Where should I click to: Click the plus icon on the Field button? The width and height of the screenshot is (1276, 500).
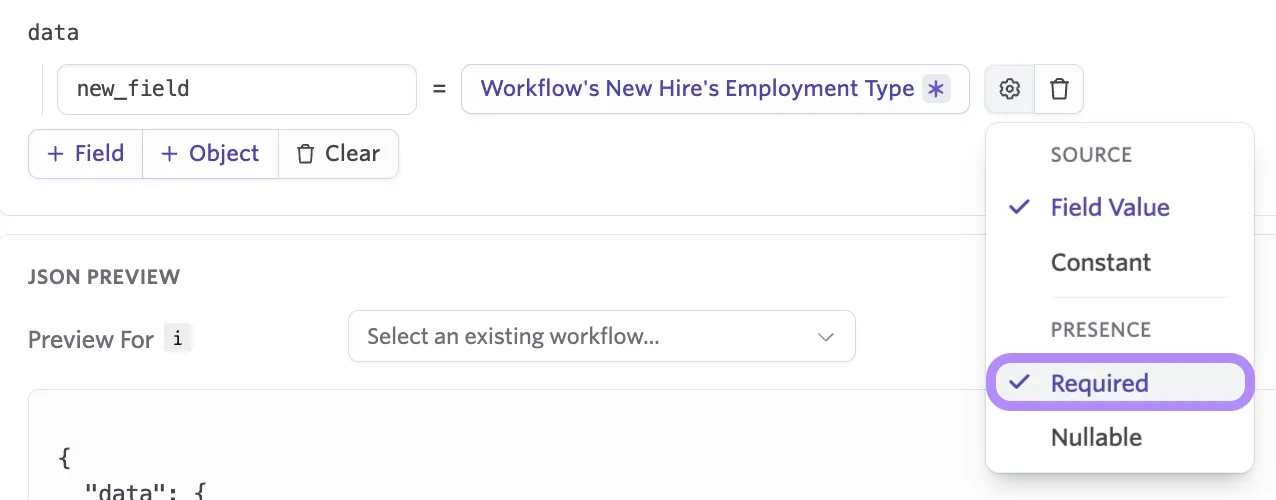[56, 154]
